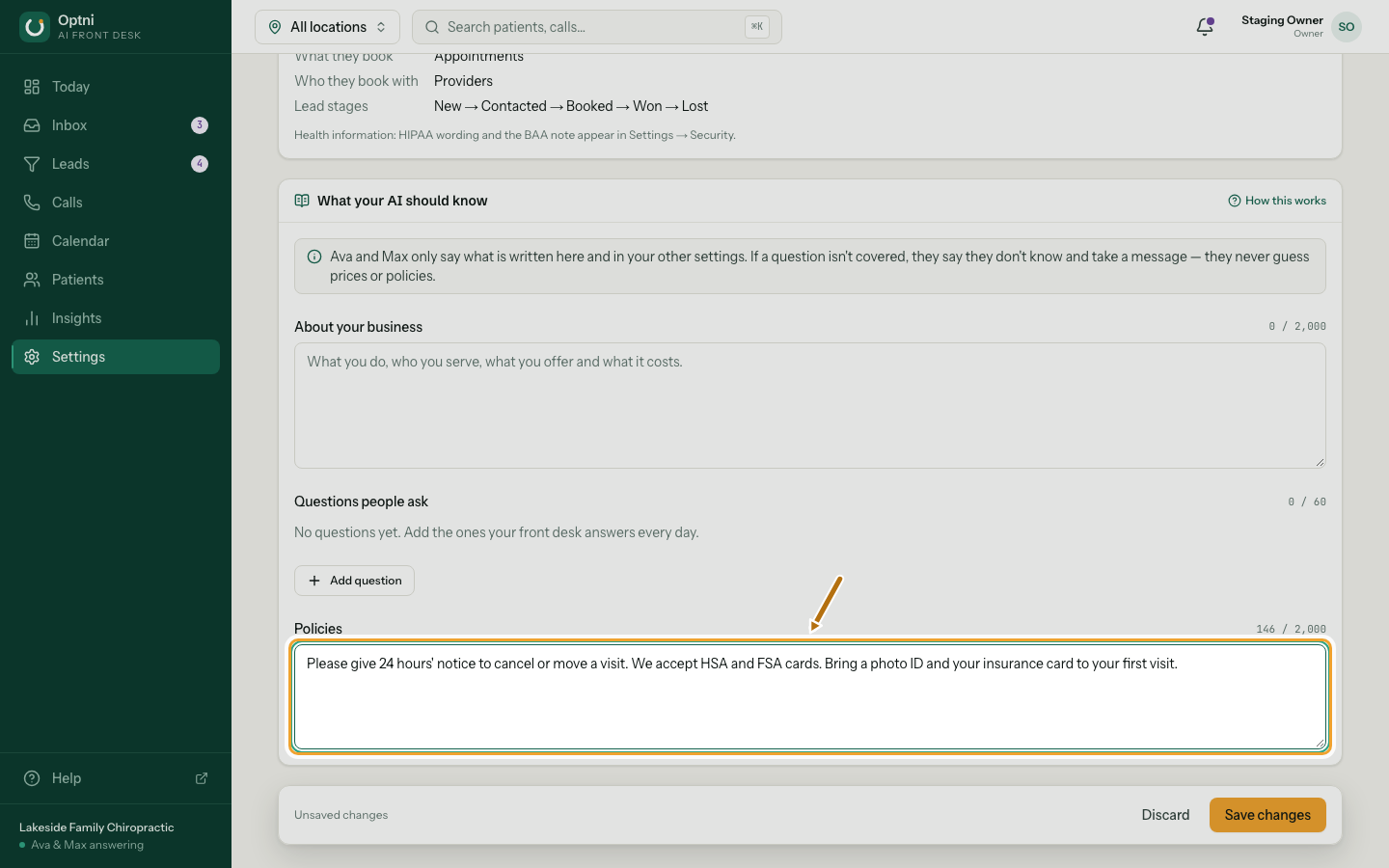The width and height of the screenshot is (1389, 868).
Task: Click the ⌘K shortcut badge
Action: pyautogui.click(x=757, y=27)
